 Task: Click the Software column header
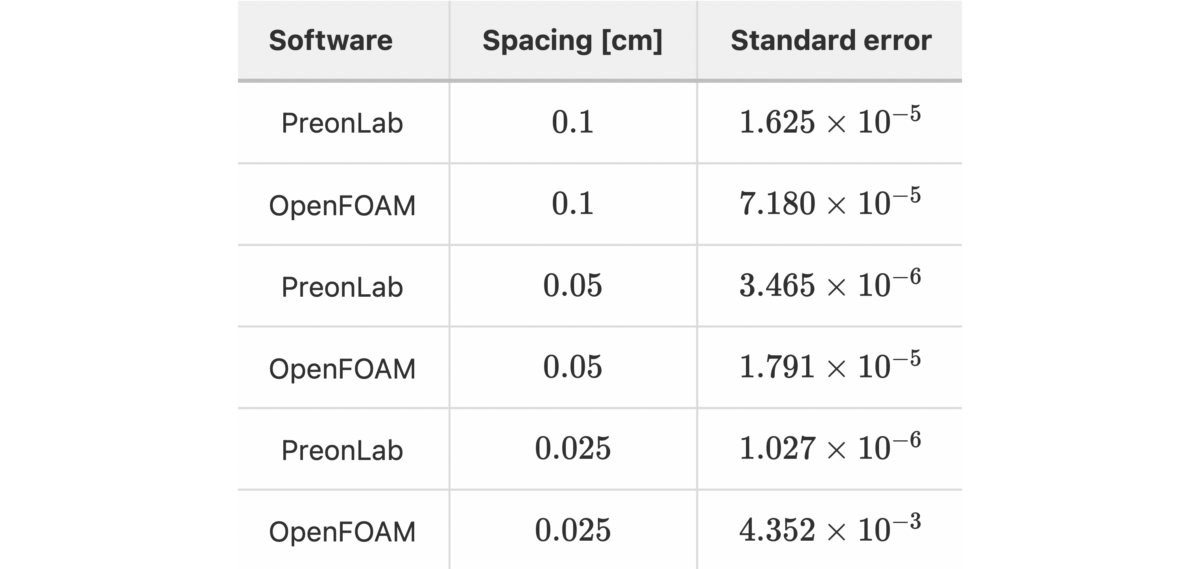coord(331,41)
